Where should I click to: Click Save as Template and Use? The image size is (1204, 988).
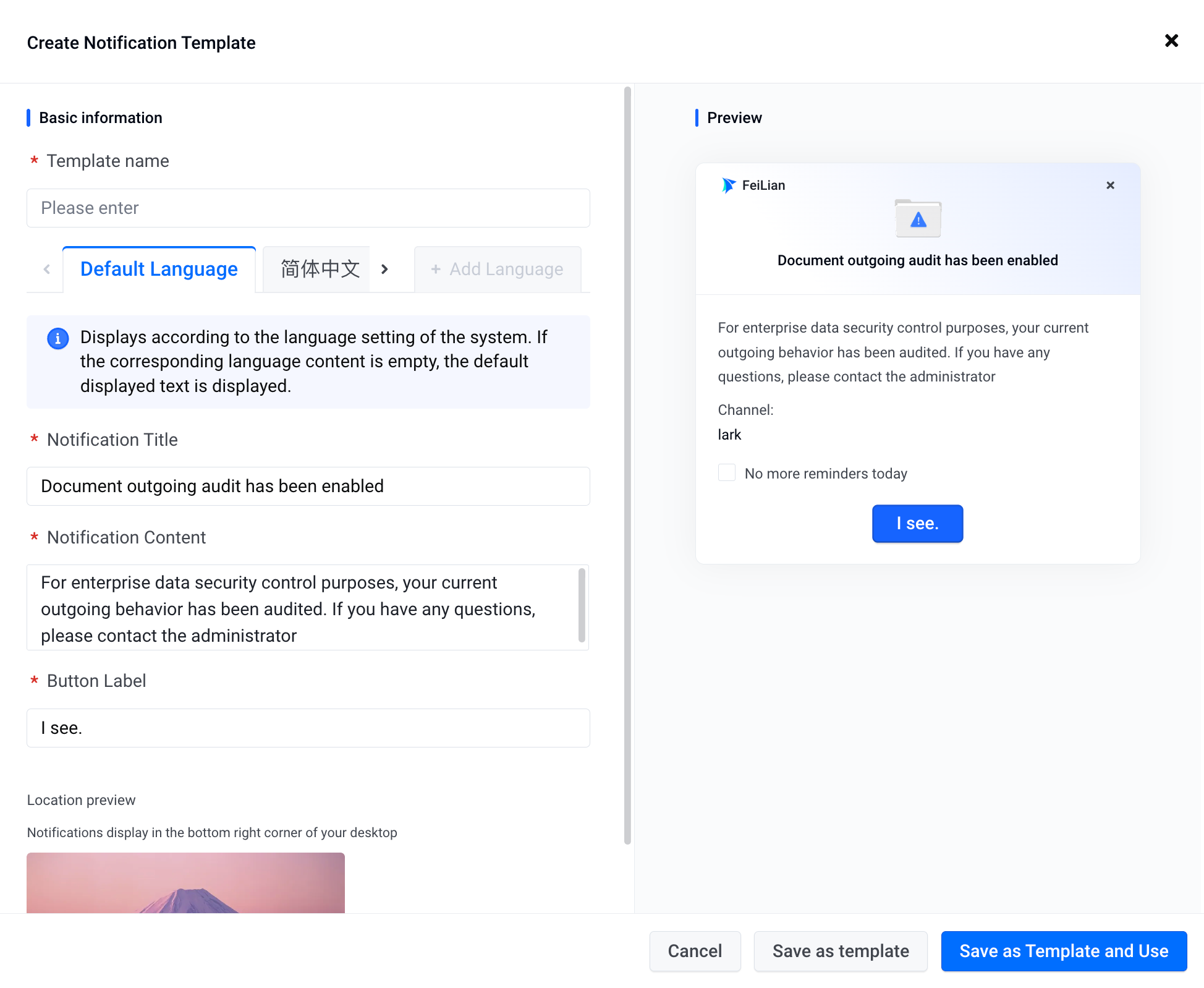pyautogui.click(x=1064, y=951)
